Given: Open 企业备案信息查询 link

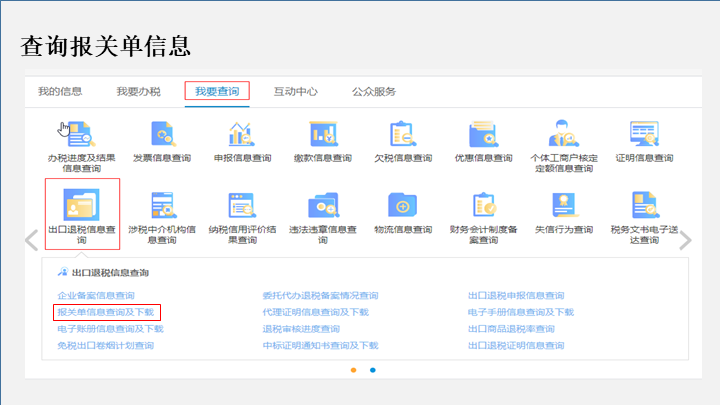Looking at the screenshot, I should (x=96, y=295).
